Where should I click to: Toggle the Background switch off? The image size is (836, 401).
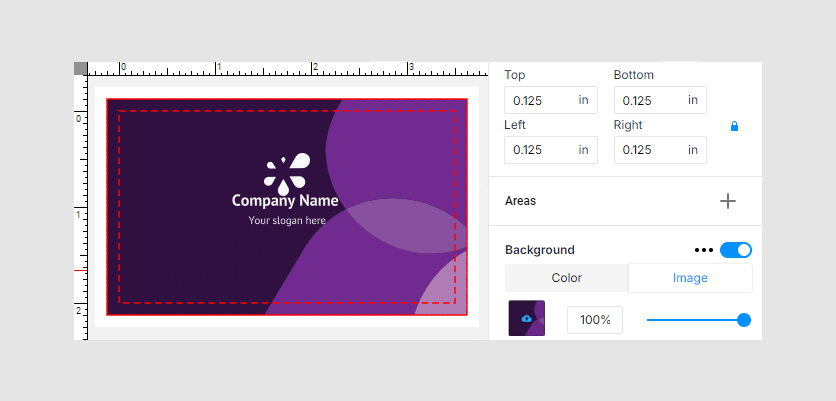736,250
